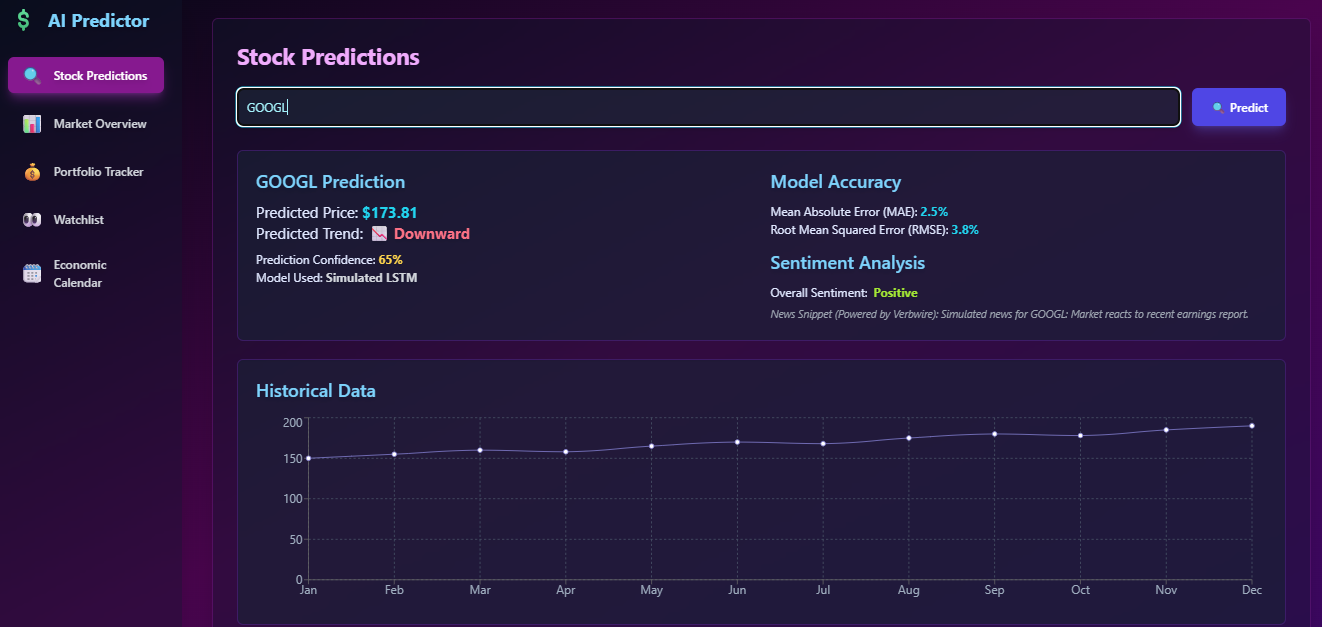
Task: Select the crystal ball Stock Predictions icon
Action: [x=31, y=75]
